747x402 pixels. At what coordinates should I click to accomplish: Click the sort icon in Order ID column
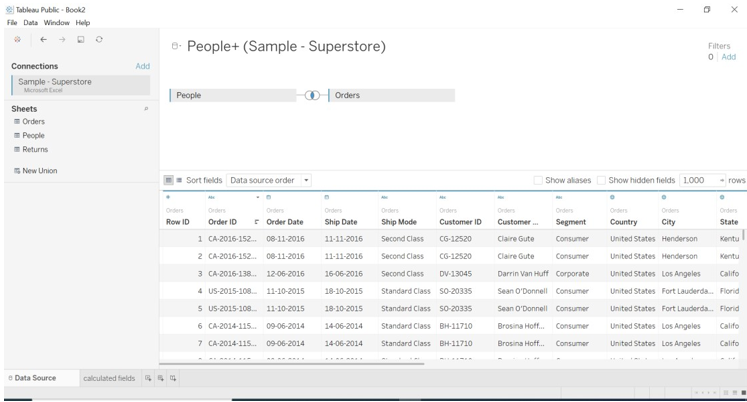[x=256, y=222]
